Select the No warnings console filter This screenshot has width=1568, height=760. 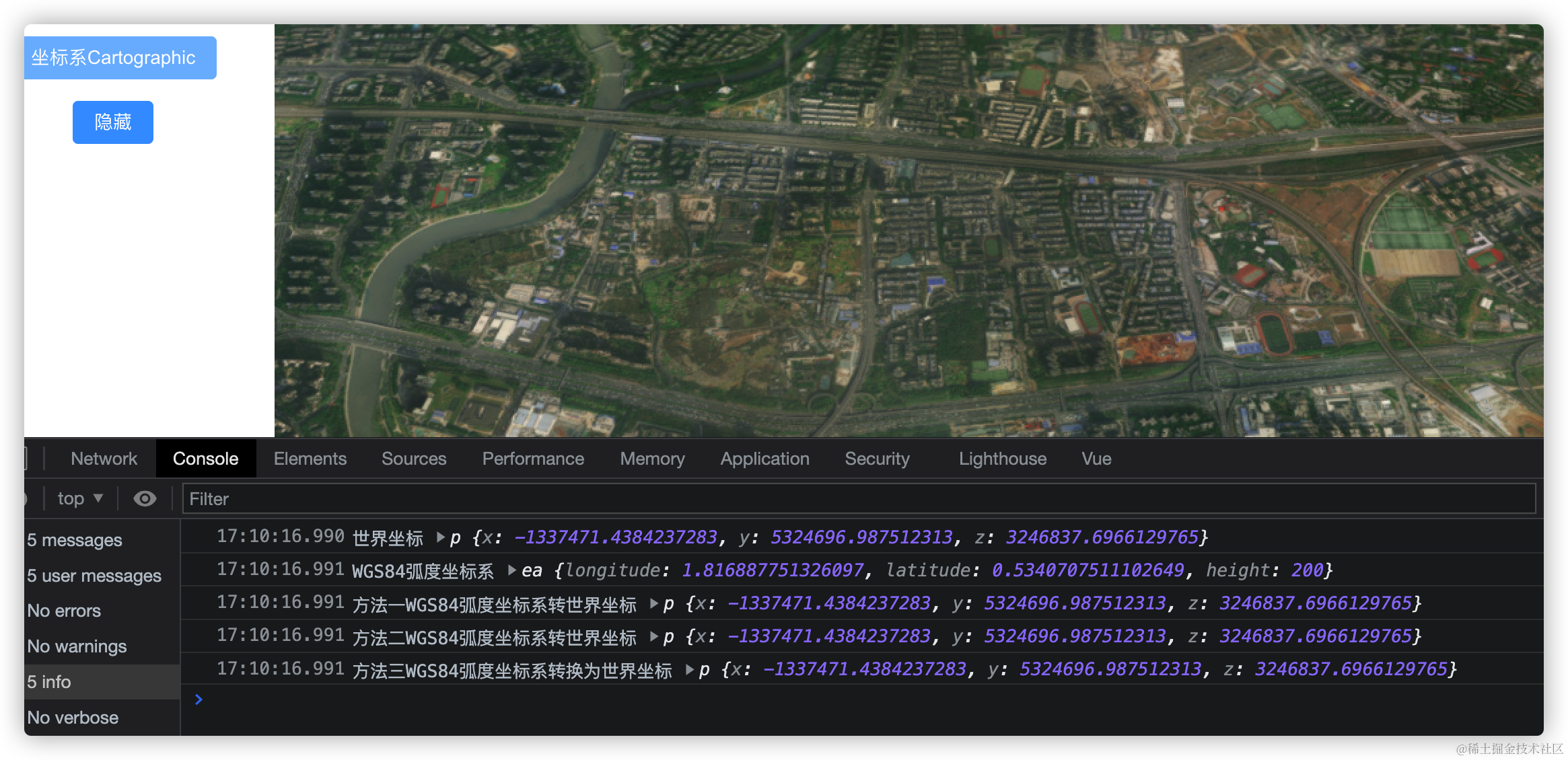point(76,646)
